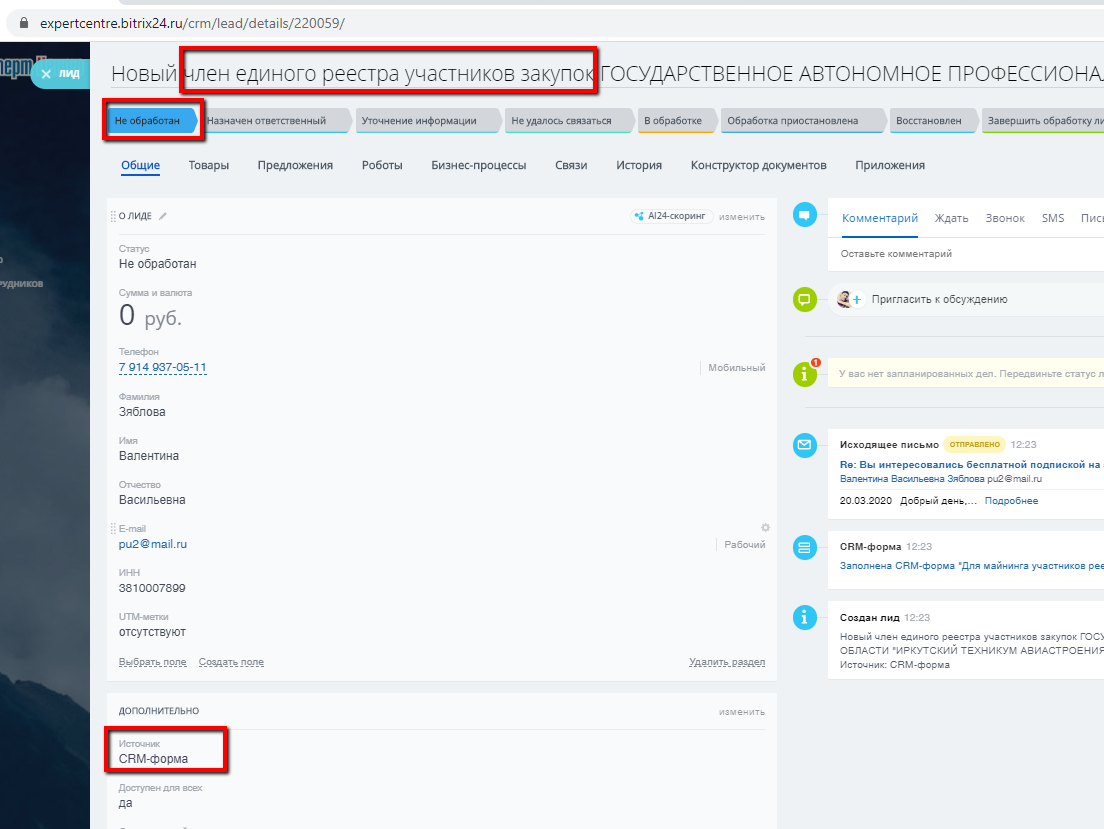Image resolution: width=1104 pixels, height=829 pixels.
Task: Open Конструктор документов tab
Action: coord(758,166)
